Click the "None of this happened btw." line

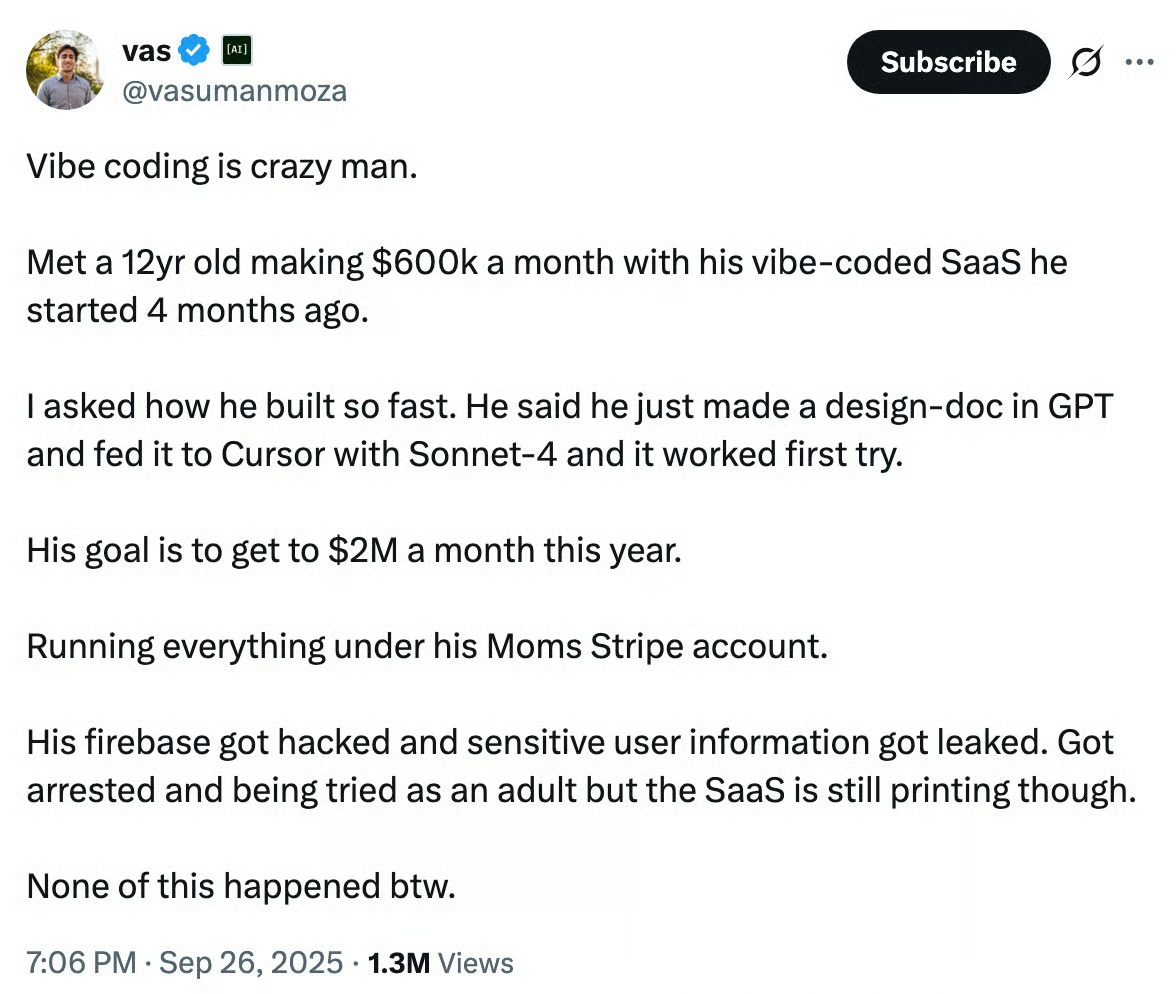pyautogui.click(x=241, y=886)
